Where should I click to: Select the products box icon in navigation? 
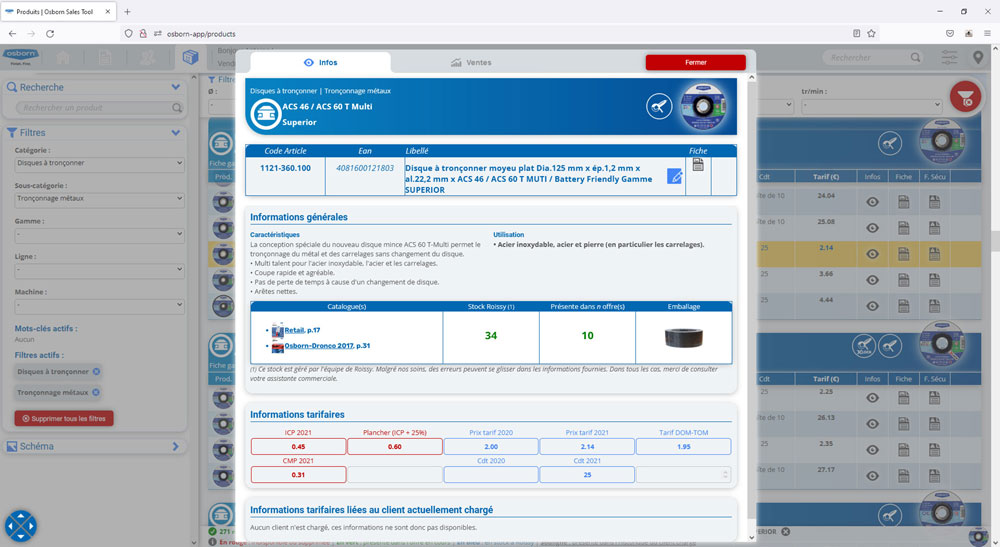pos(190,58)
